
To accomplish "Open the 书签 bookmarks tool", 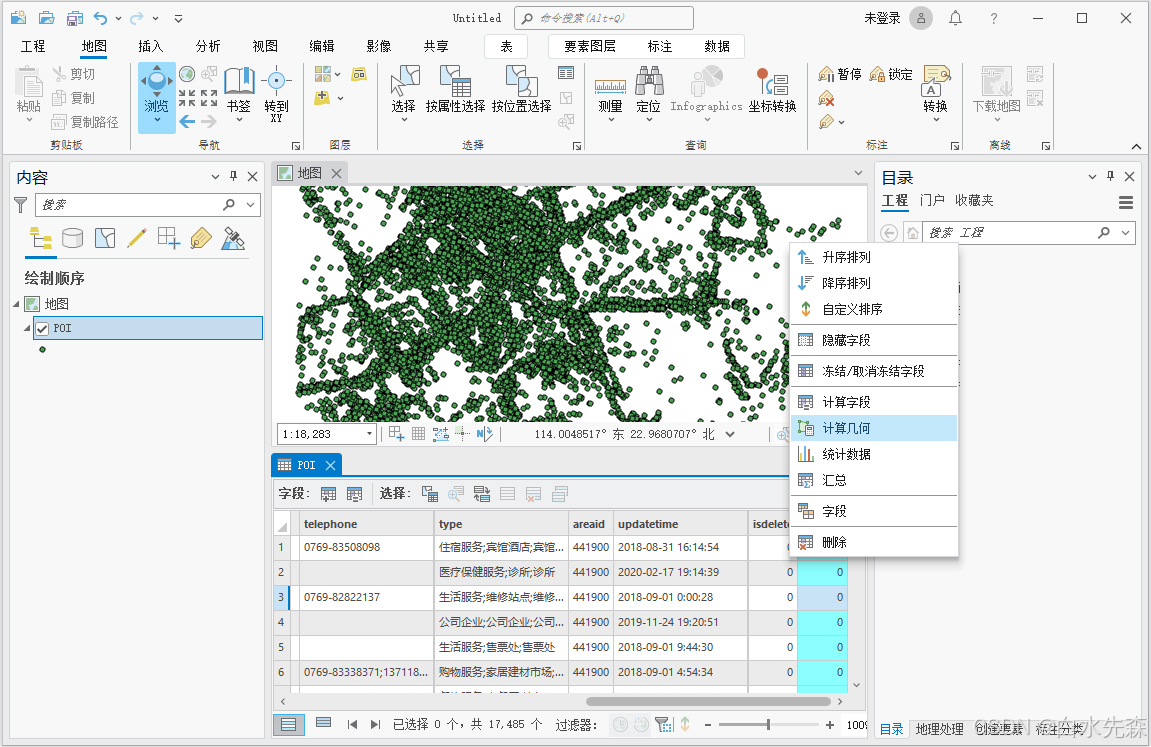I will click(x=239, y=94).
